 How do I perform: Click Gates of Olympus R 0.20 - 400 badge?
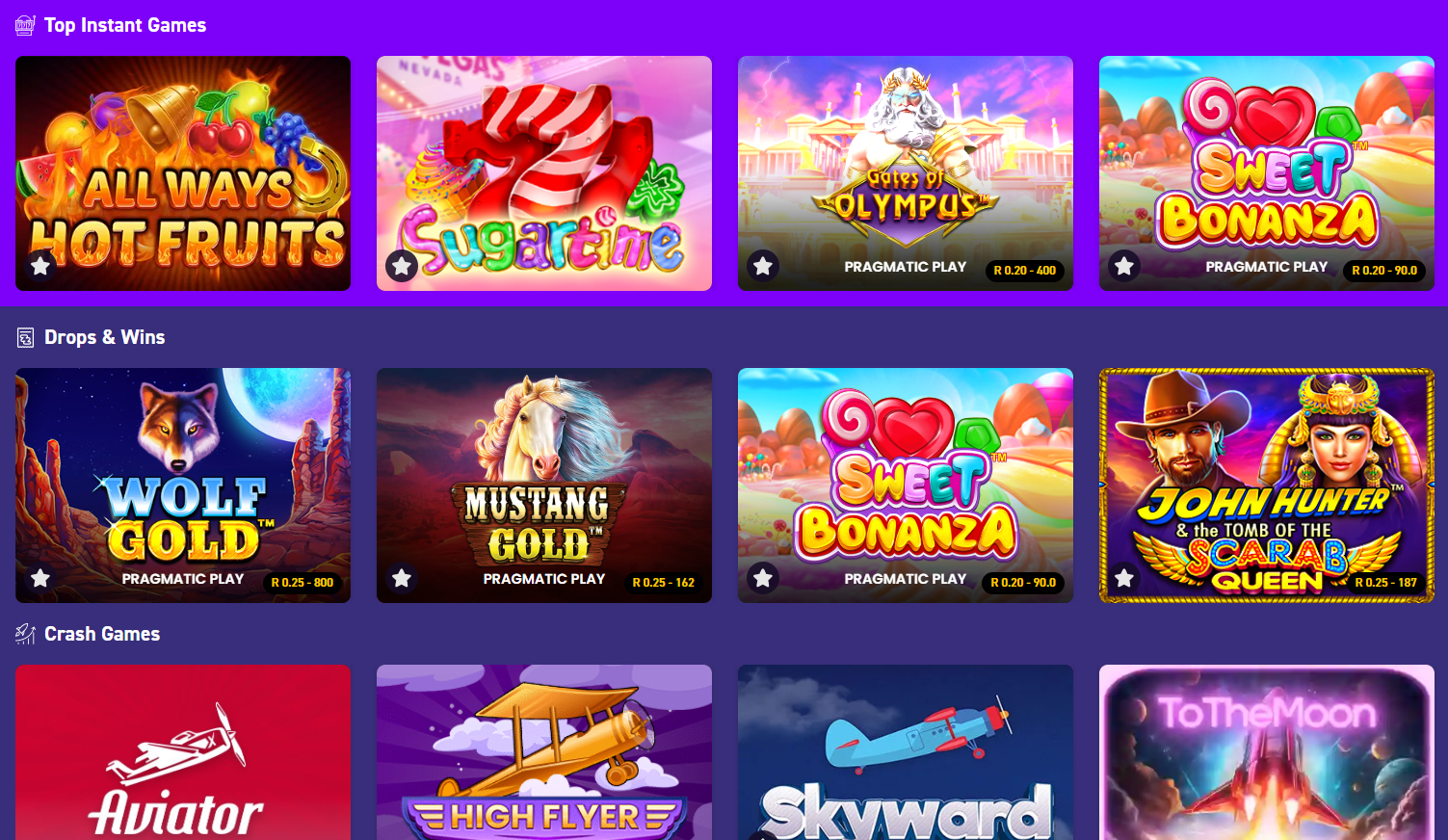point(1025,271)
